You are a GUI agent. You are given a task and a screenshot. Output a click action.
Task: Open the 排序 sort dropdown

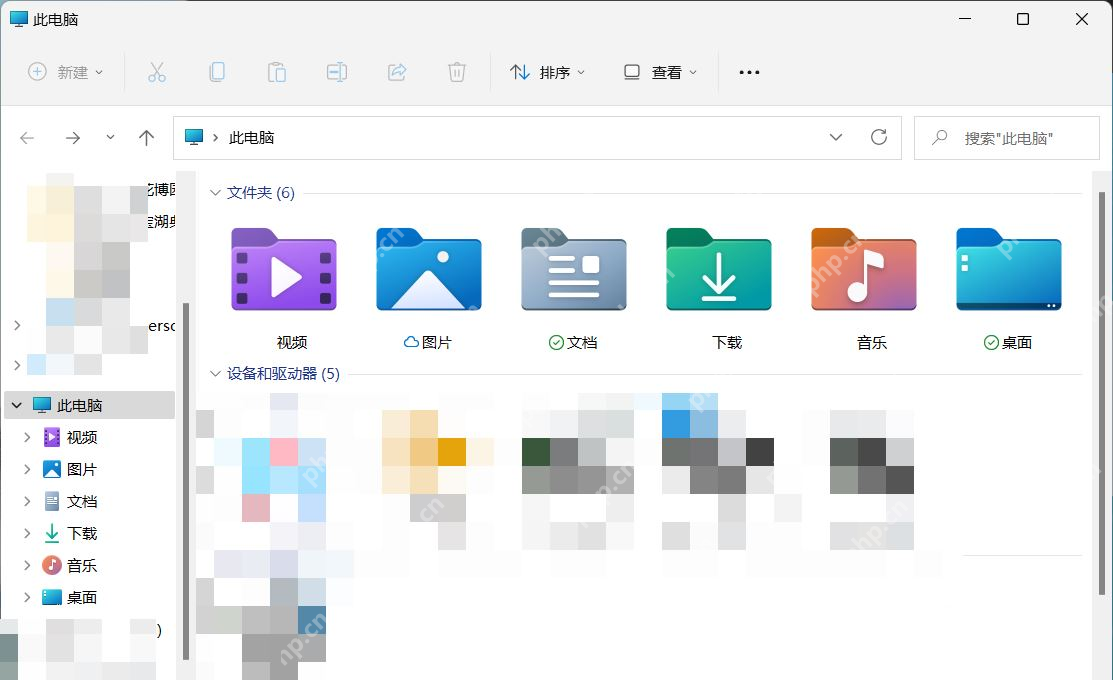click(x=547, y=72)
